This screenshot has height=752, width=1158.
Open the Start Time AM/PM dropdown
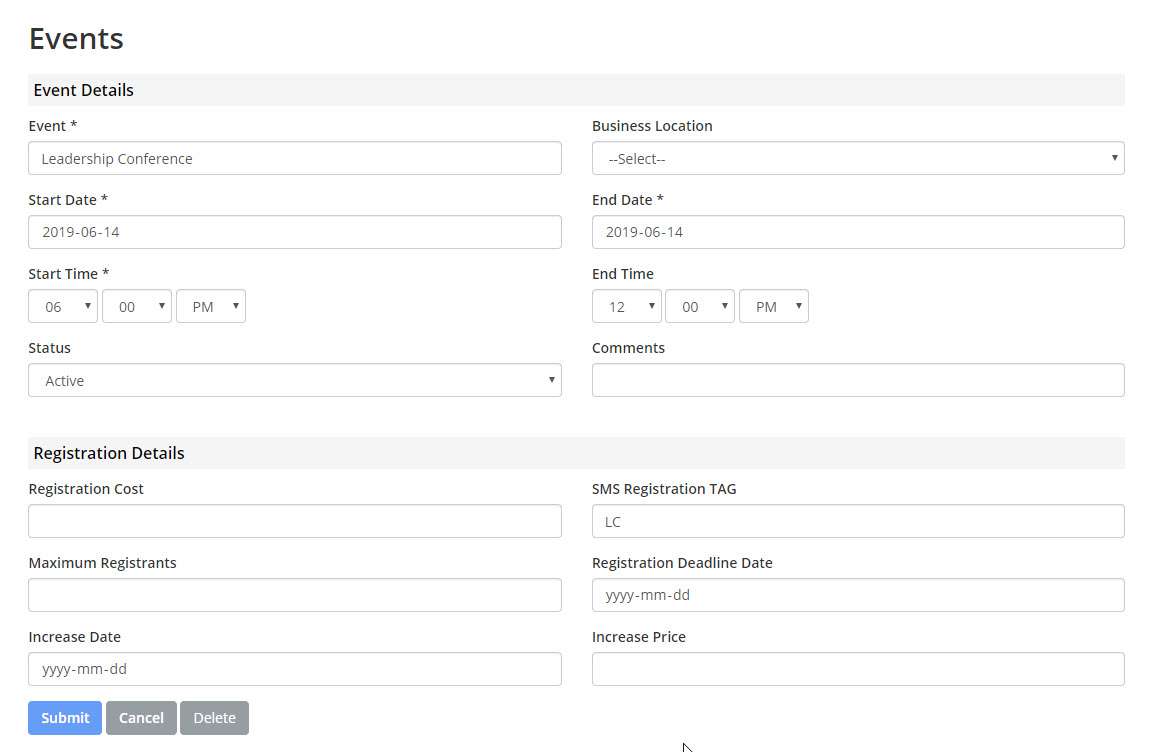click(x=210, y=306)
